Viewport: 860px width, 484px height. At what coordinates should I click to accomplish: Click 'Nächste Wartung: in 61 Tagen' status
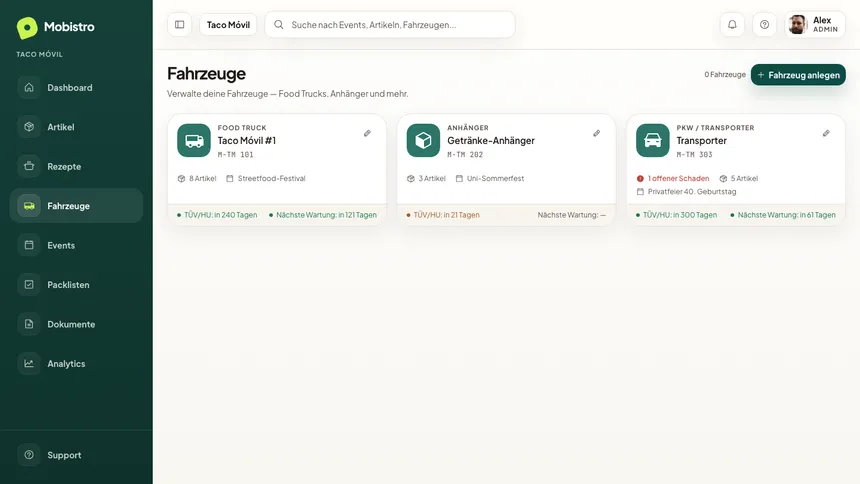click(783, 215)
